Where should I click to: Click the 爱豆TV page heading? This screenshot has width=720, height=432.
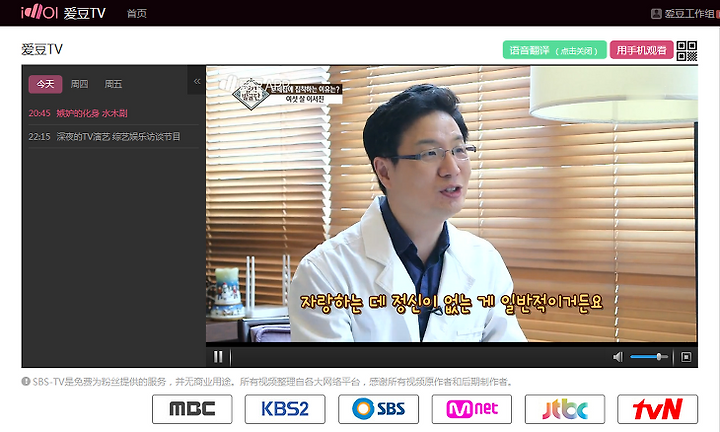pos(42,49)
